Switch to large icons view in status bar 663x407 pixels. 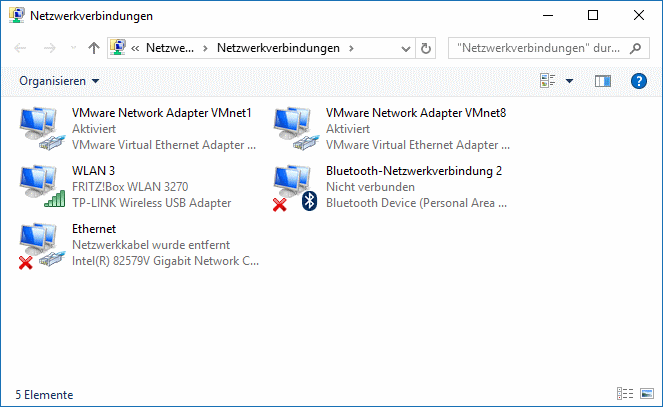click(x=647, y=394)
